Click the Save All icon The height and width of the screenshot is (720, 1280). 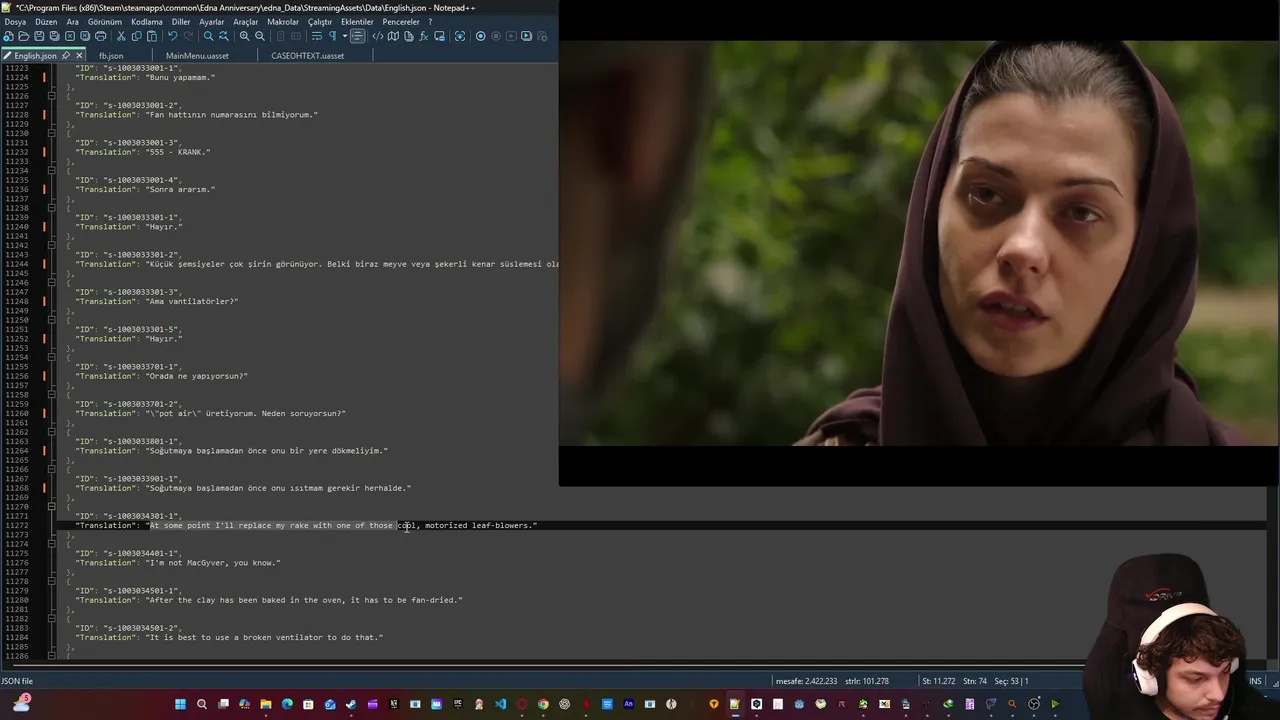(54, 36)
